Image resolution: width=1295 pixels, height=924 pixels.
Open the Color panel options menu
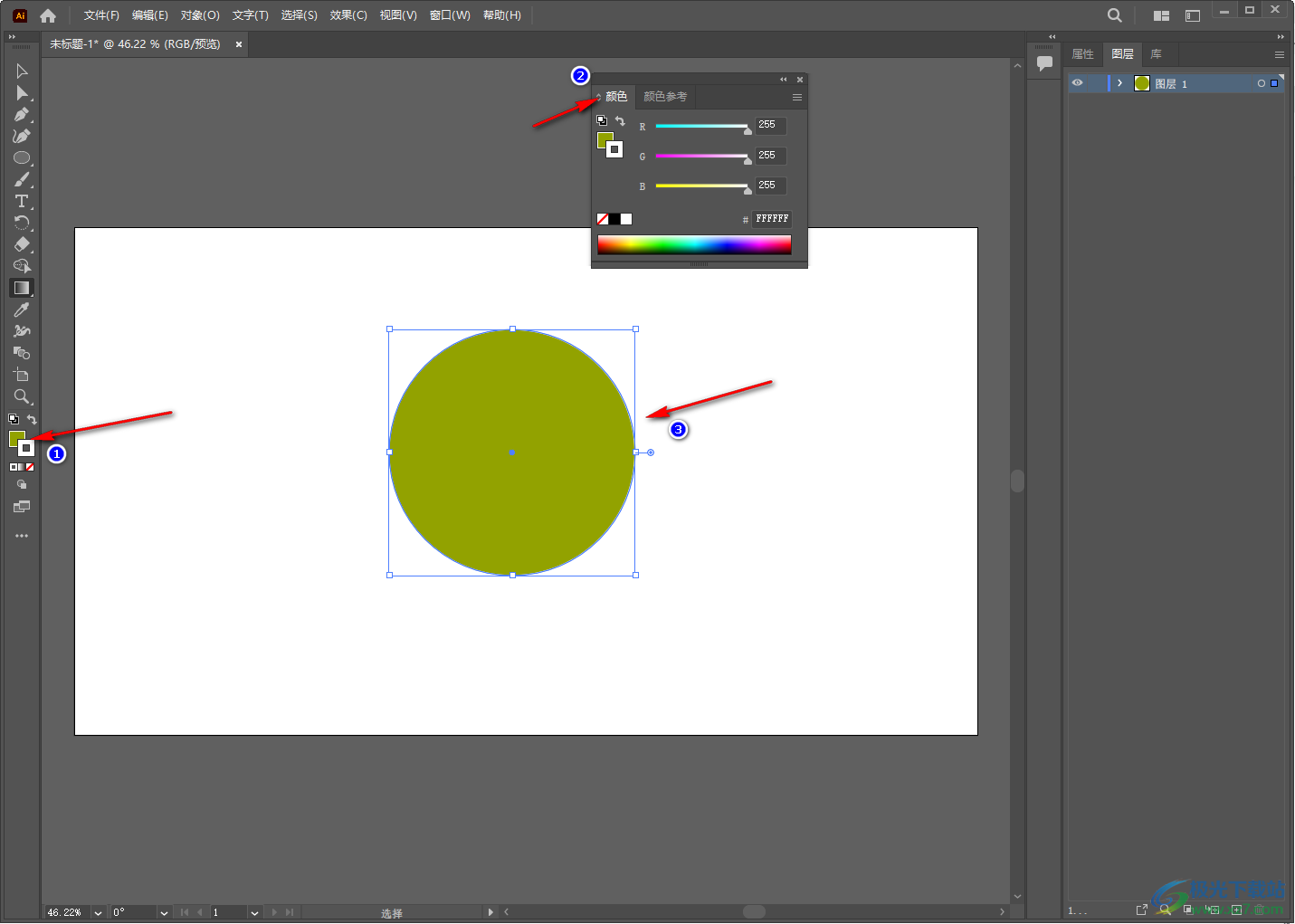click(797, 97)
